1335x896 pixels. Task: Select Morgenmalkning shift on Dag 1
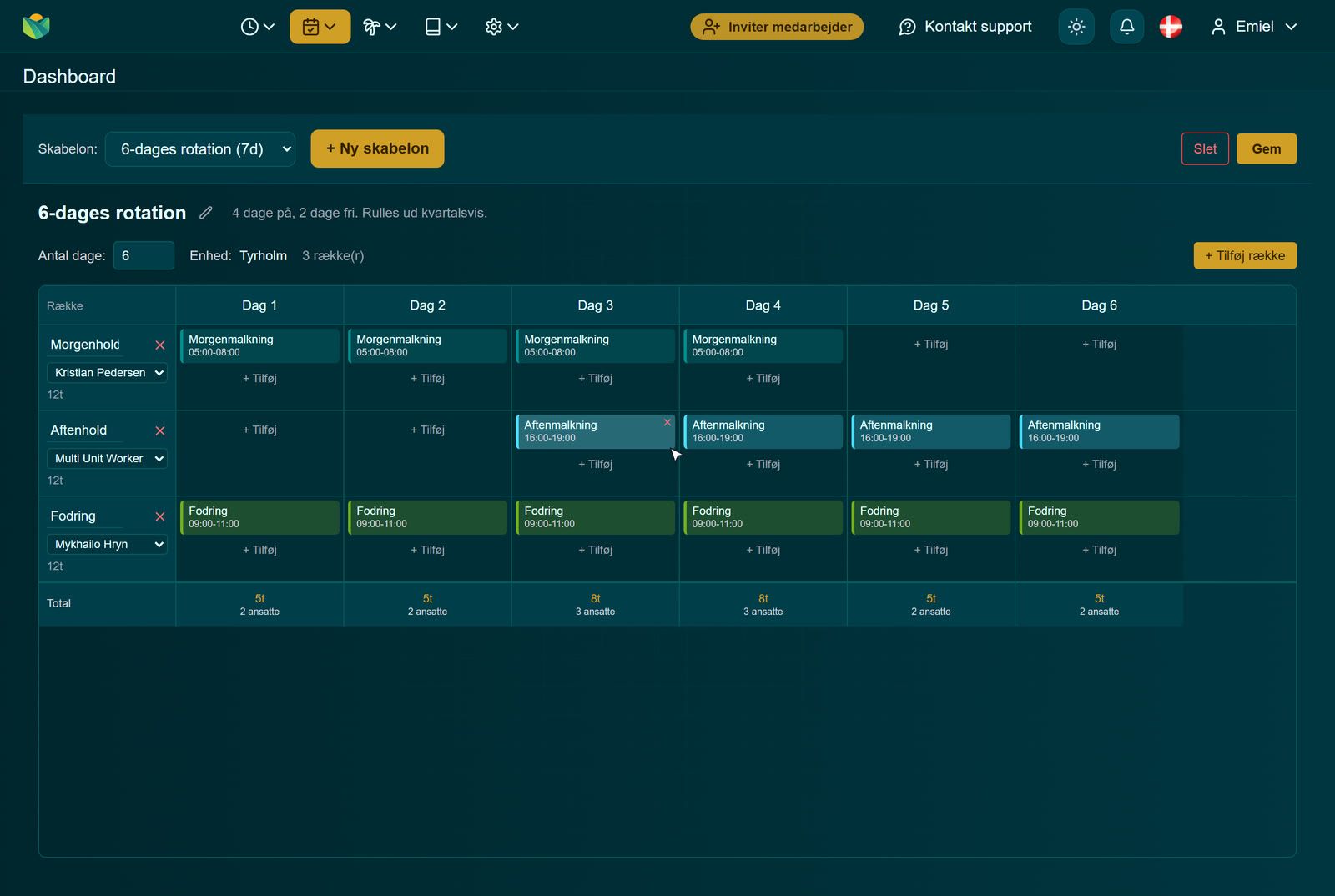[x=259, y=346]
